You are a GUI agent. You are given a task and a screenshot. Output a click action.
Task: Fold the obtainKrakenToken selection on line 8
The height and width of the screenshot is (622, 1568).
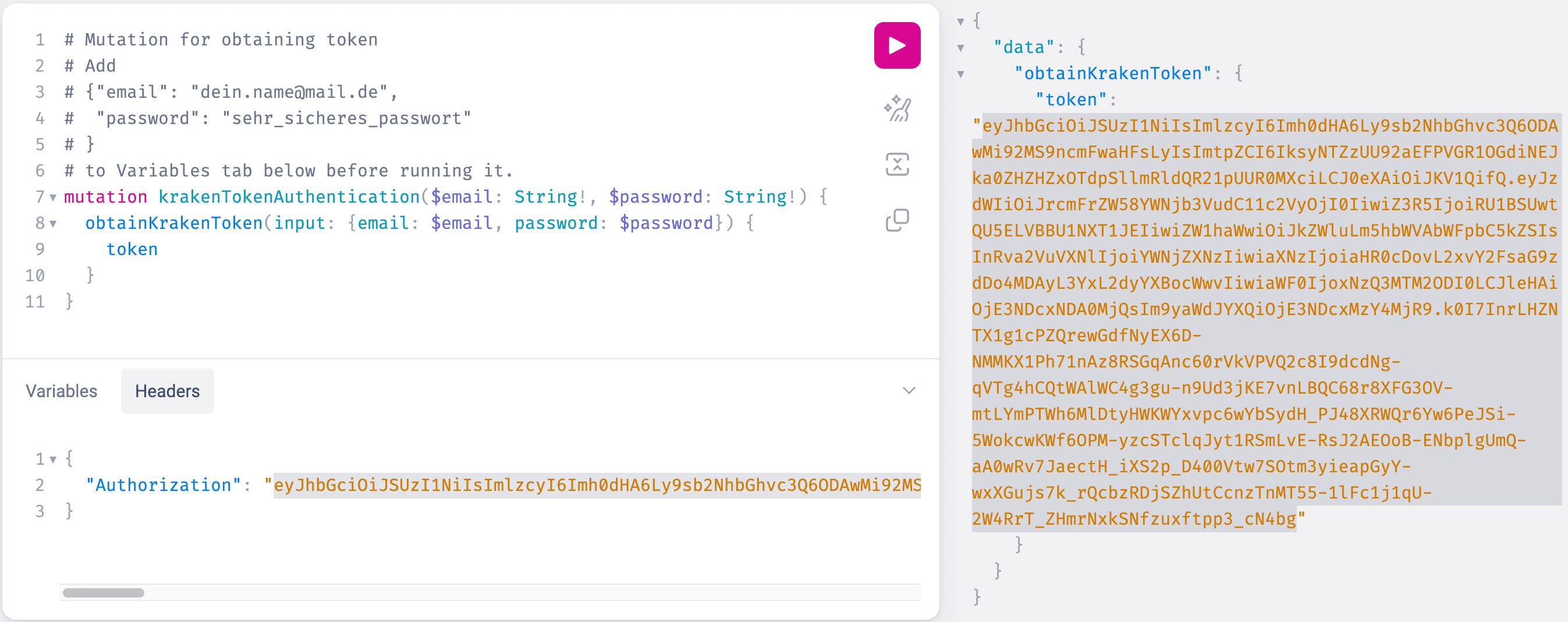pos(55,223)
